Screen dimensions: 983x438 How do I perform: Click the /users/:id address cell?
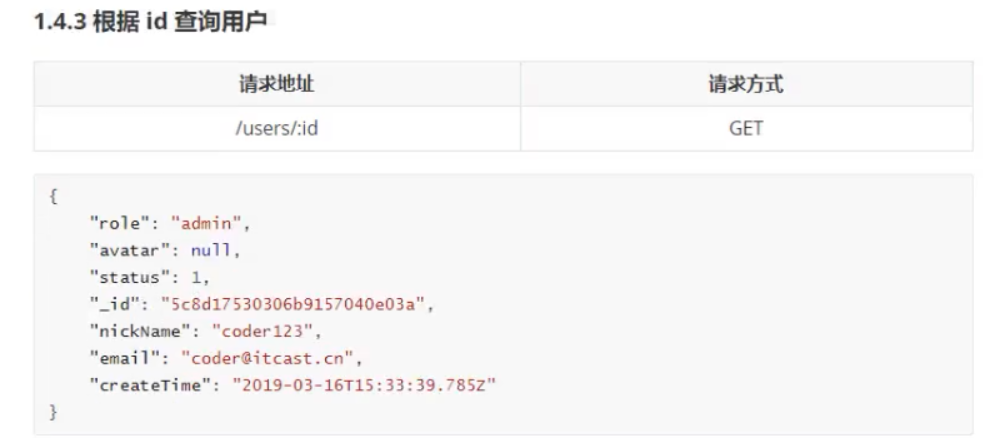point(277,128)
